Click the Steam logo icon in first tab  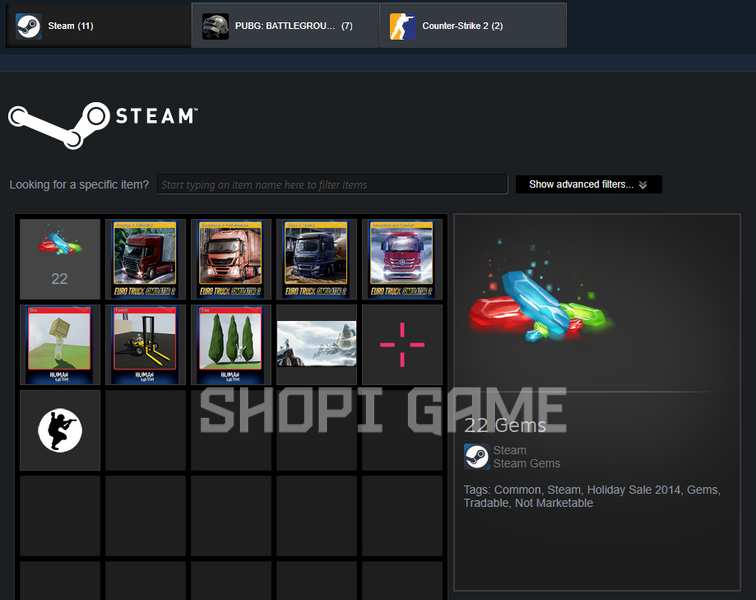[x=28, y=26]
